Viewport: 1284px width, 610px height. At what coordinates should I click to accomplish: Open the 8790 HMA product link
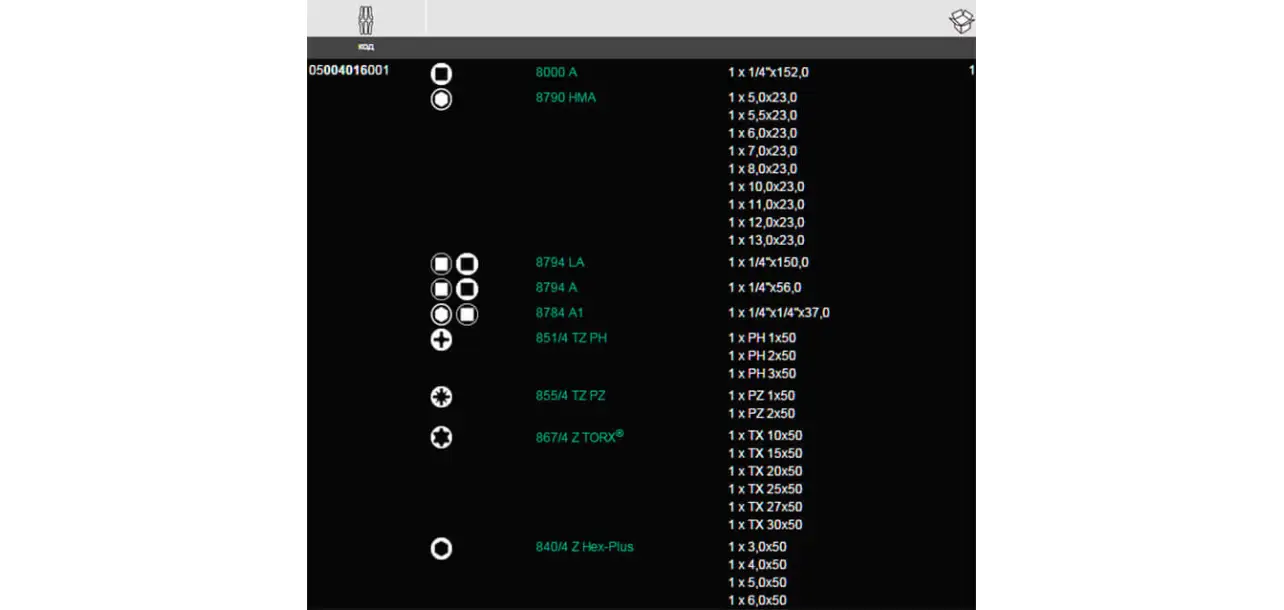pos(566,98)
